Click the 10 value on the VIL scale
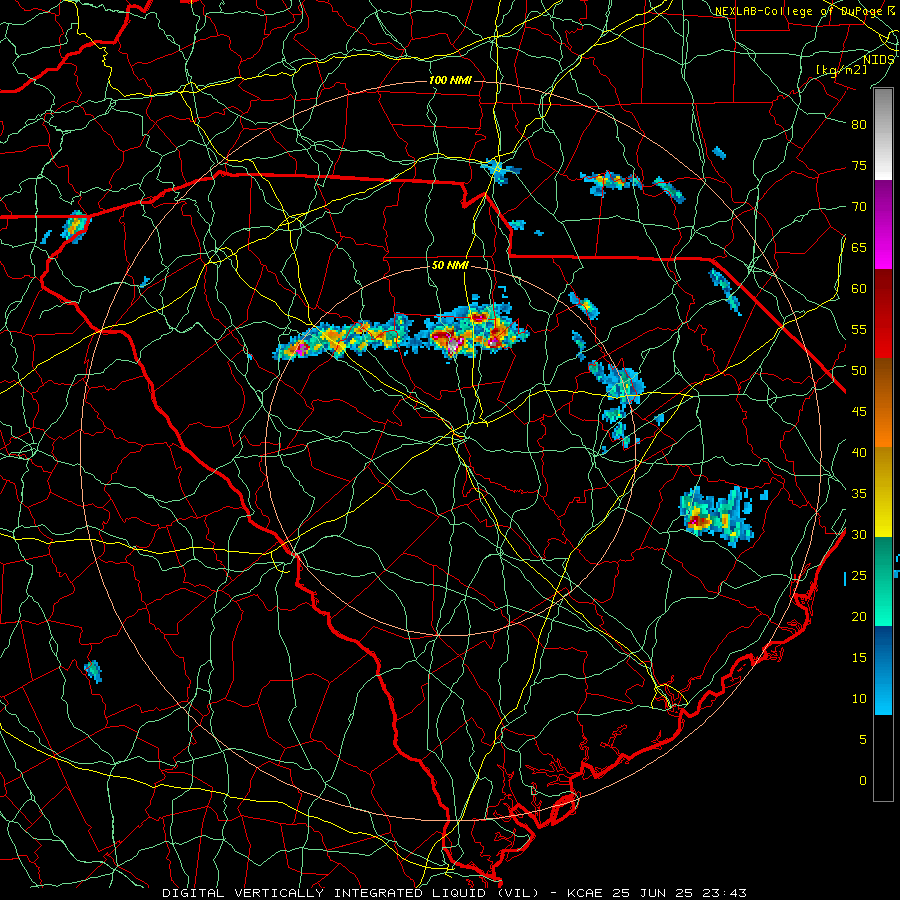The height and width of the screenshot is (900, 900). pos(859,699)
